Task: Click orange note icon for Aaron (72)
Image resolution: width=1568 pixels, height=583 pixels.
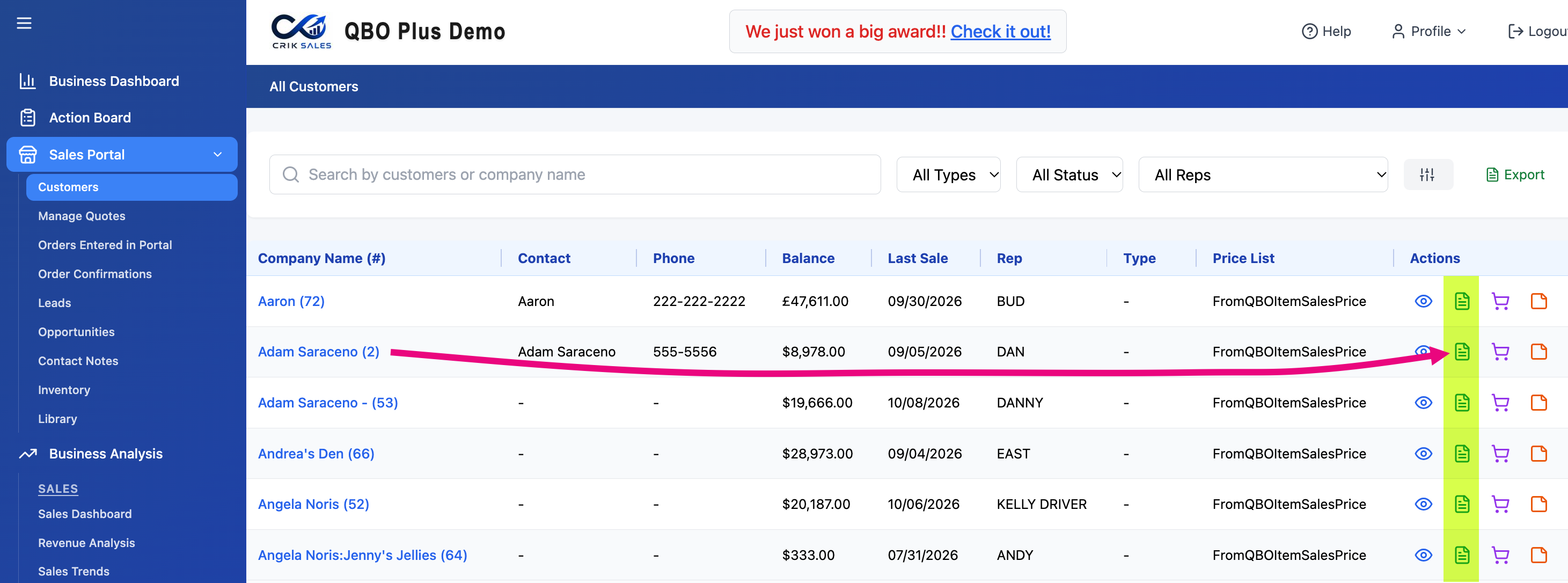Action: coord(1539,301)
